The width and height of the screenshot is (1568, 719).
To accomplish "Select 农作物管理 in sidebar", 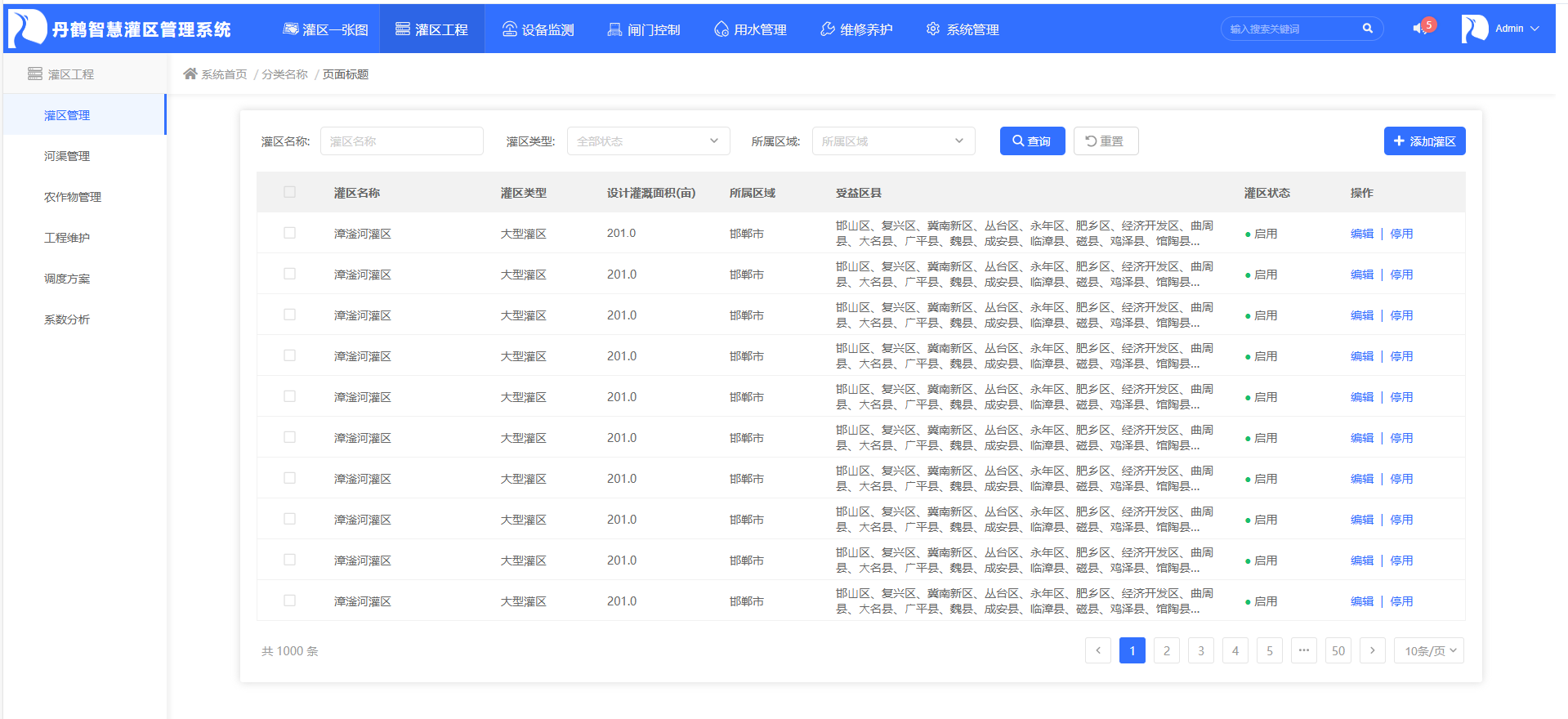I will point(84,196).
